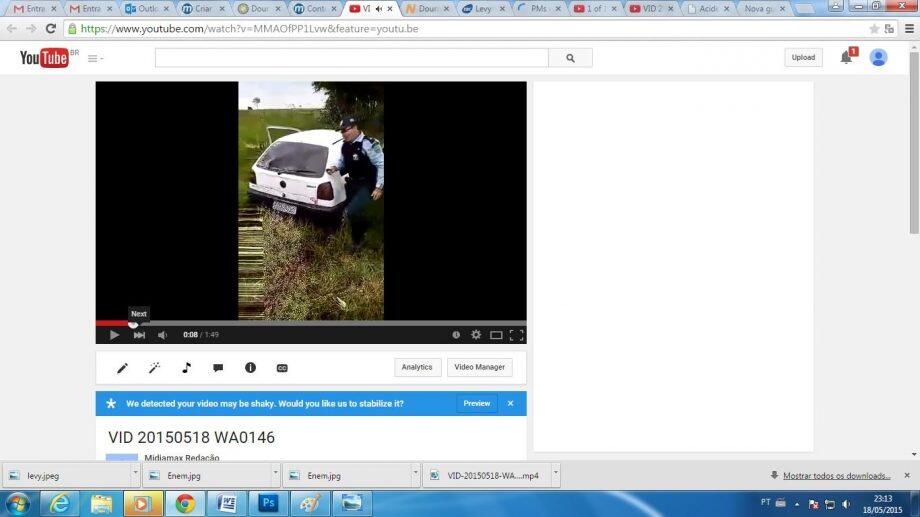Open the Annotations speech bubble tool
The height and width of the screenshot is (517, 920).
coord(218,368)
